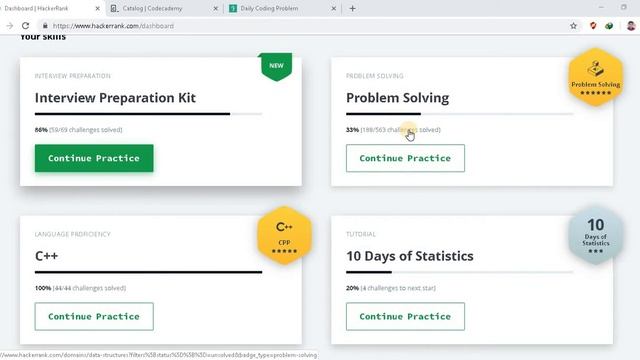Click the 'TUTORIAL' category label
The height and width of the screenshot is (360, 640).
pos(361,234)
